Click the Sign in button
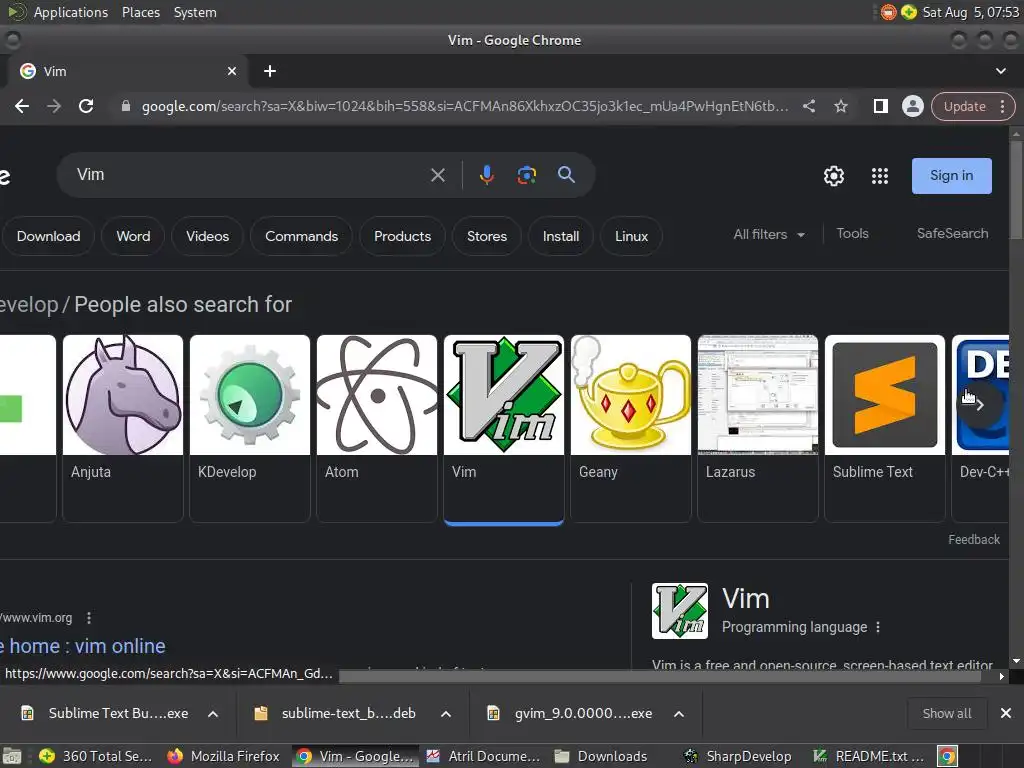Image resolution: width=1024 pixels, height=768 pixels. click(952, 176)
